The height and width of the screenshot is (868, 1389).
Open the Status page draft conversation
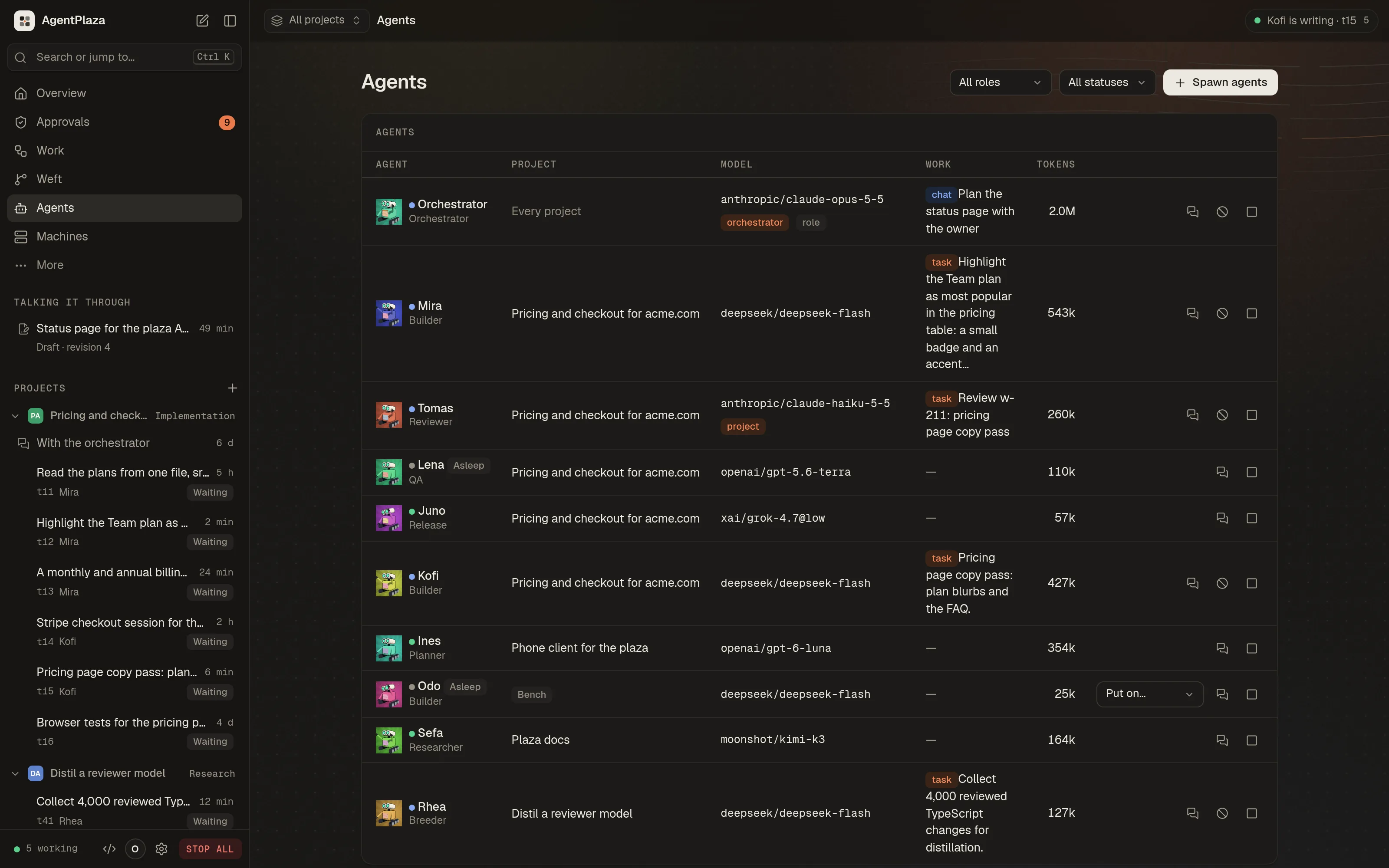point(124,337)
